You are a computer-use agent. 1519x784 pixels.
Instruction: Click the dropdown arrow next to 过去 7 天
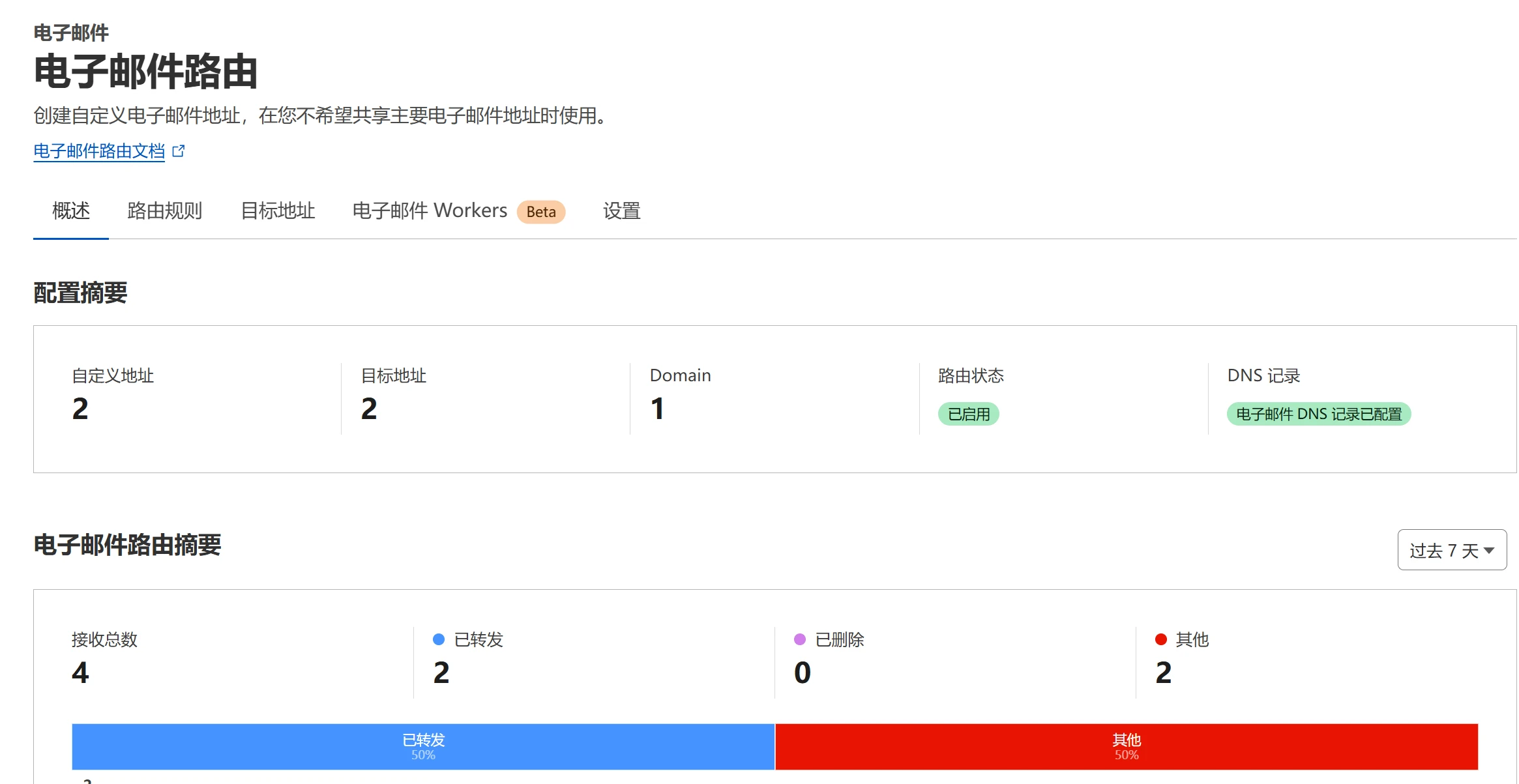[x=1489, y=551]
